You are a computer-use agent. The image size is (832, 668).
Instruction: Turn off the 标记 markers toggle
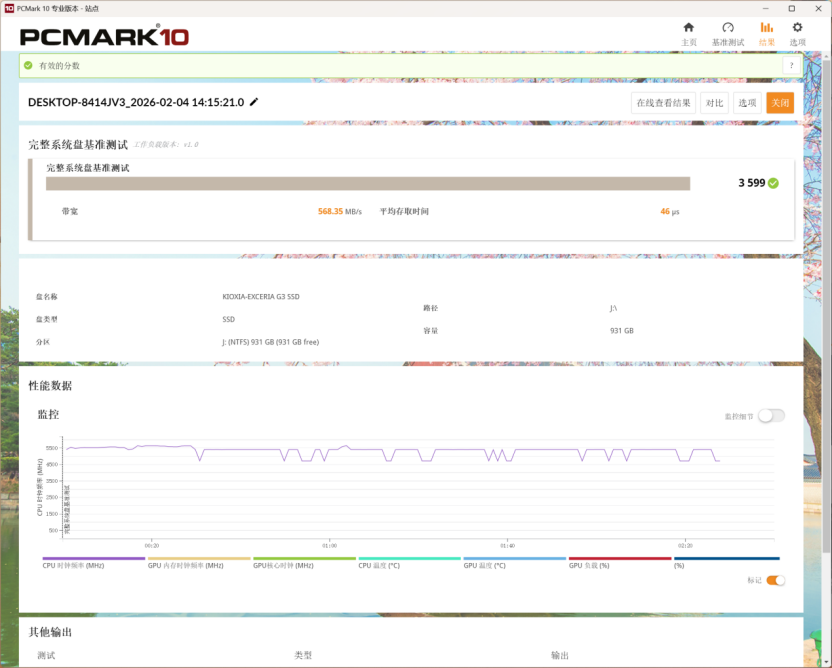tap(775, 580)
